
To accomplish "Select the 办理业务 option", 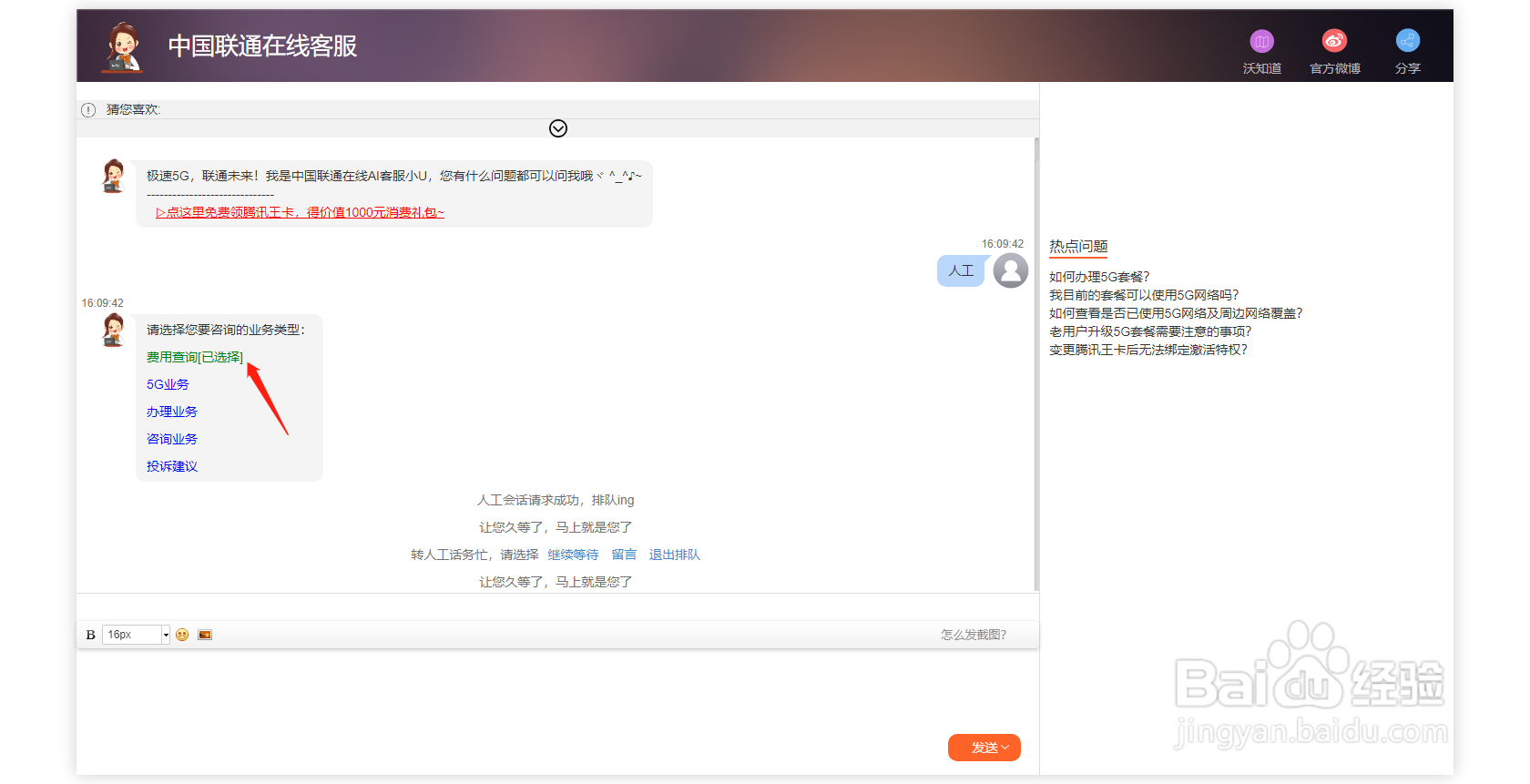I will click(x=172, y=412).
